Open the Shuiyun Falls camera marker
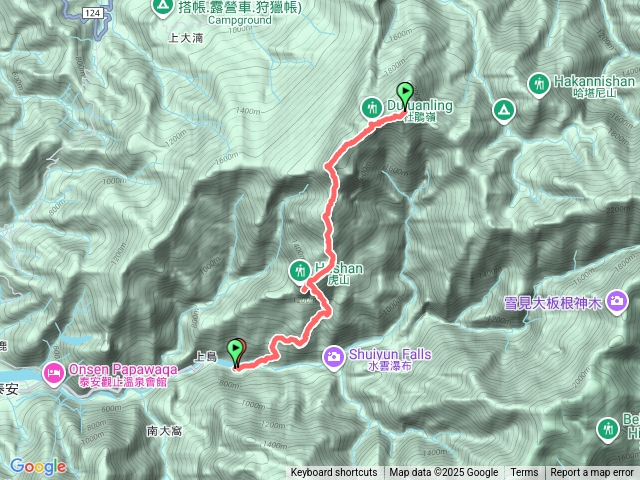This screenshot has width=640, height=480. (334, 357)
